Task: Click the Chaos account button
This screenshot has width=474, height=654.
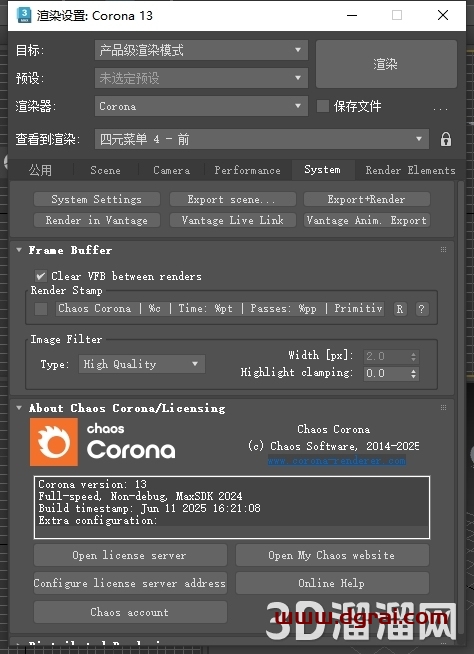Action: pyautogui.click(x=130, y=612)
